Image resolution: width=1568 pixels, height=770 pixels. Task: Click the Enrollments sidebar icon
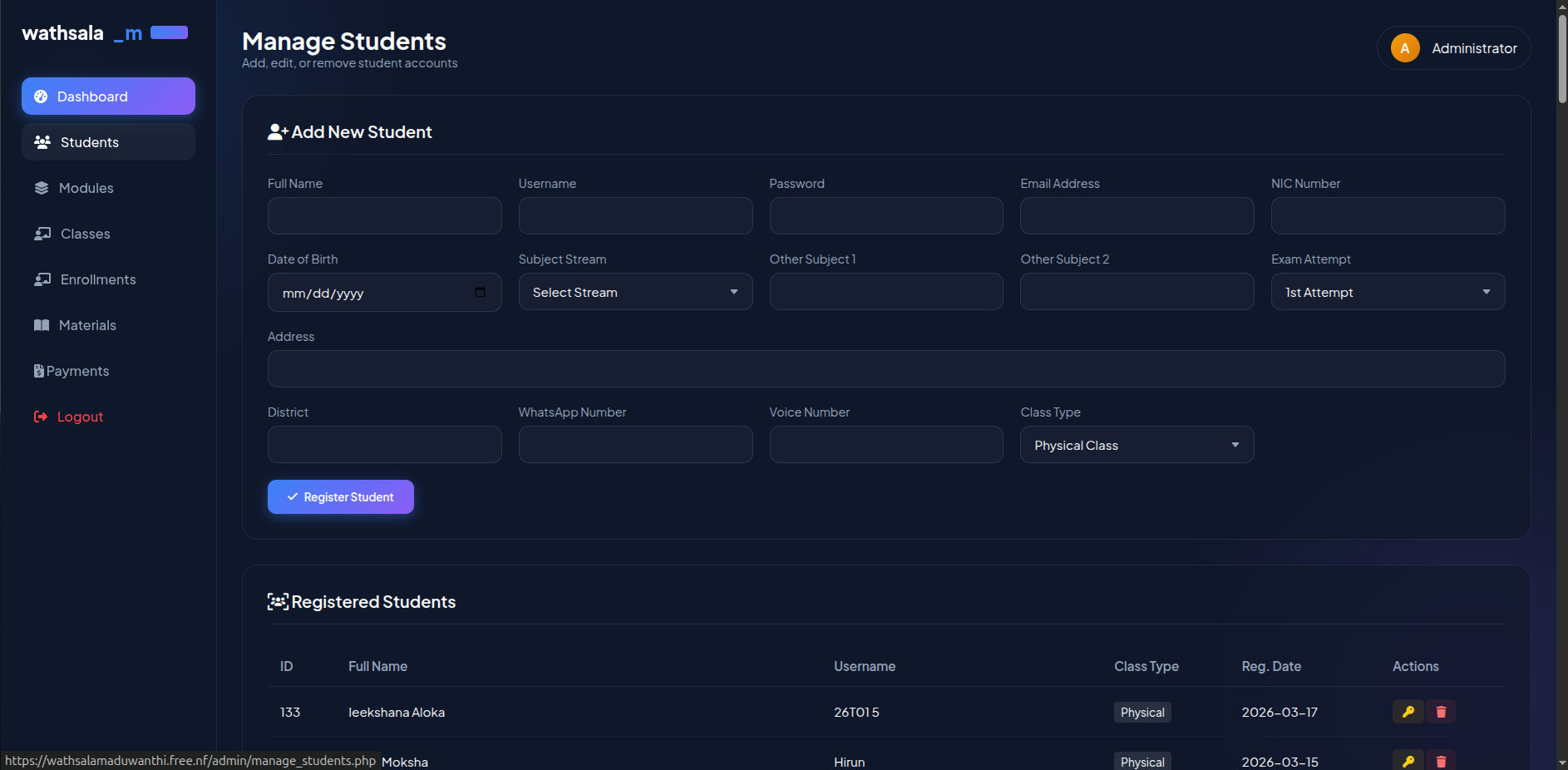[x=42, y=279]
